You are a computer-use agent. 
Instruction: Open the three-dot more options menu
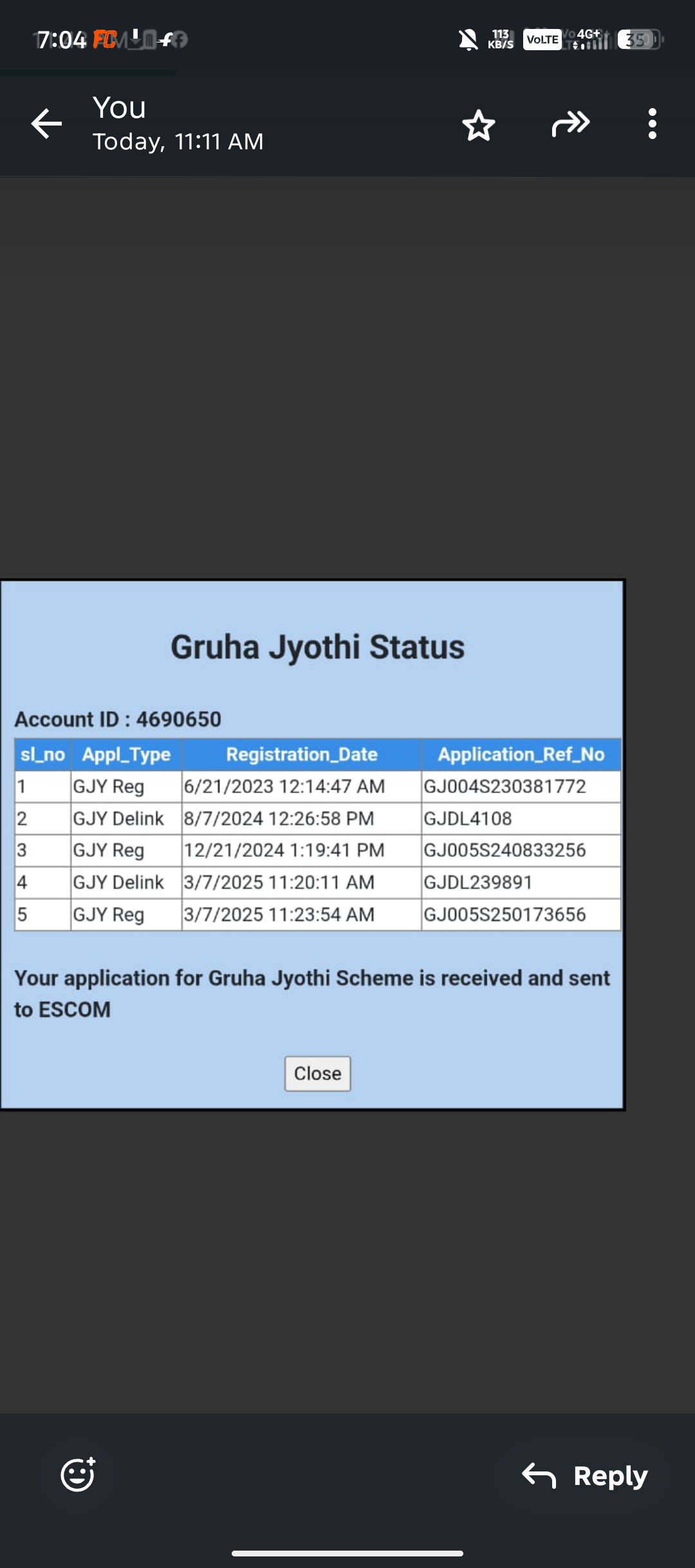pyautogui.click(x=652, y=124)
